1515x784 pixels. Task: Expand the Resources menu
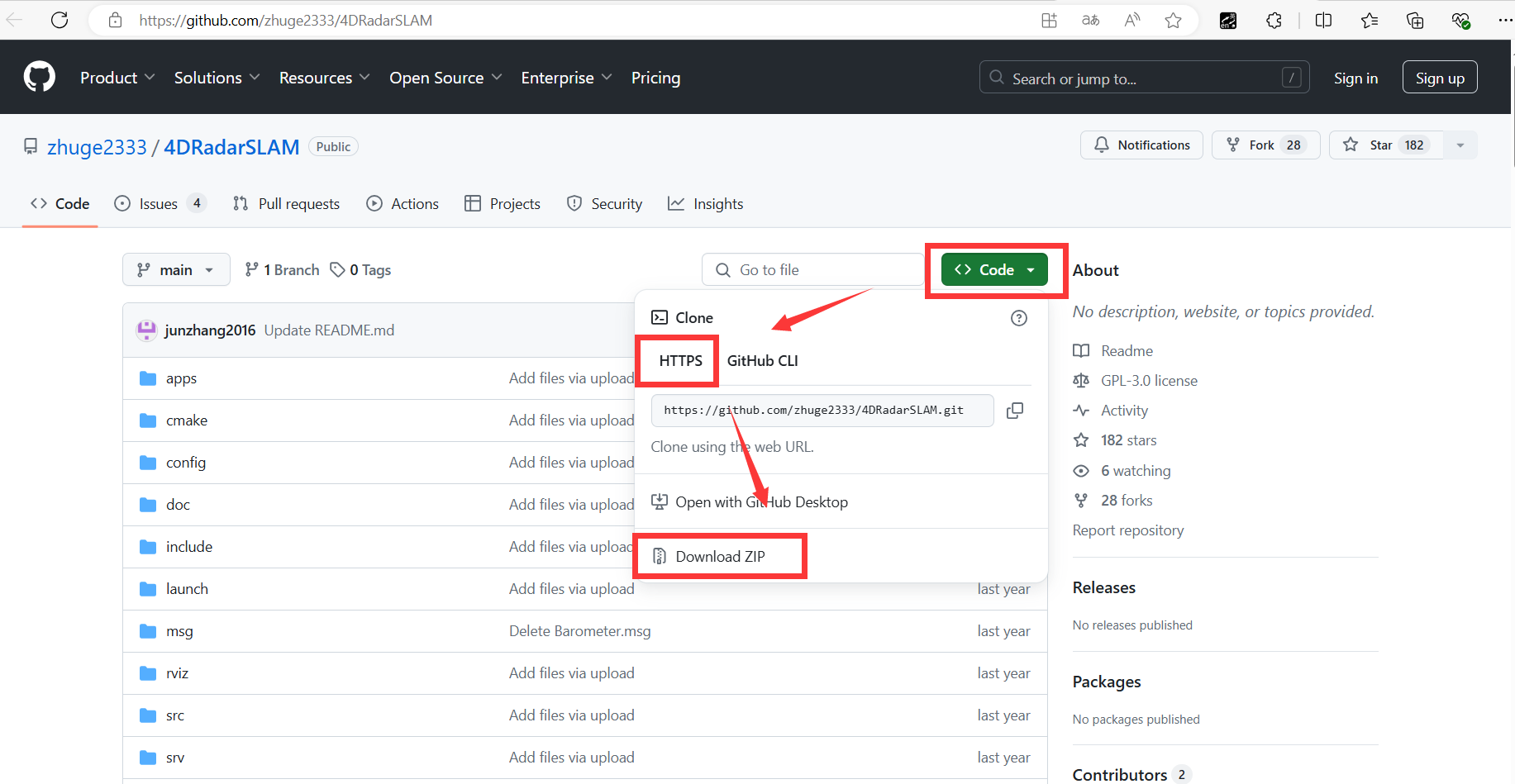coord(324,78)
